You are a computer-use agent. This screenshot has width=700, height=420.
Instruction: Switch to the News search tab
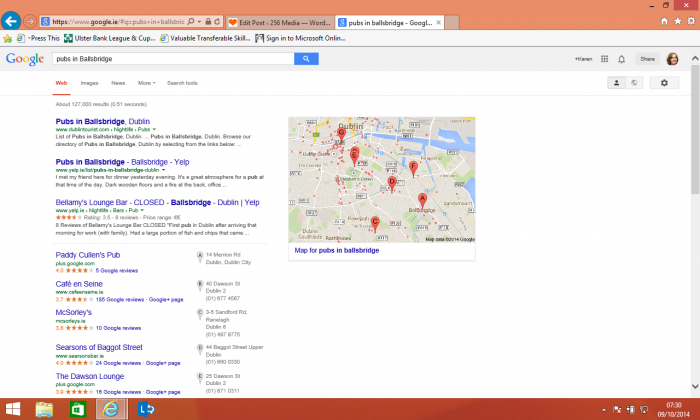point(118,83)
